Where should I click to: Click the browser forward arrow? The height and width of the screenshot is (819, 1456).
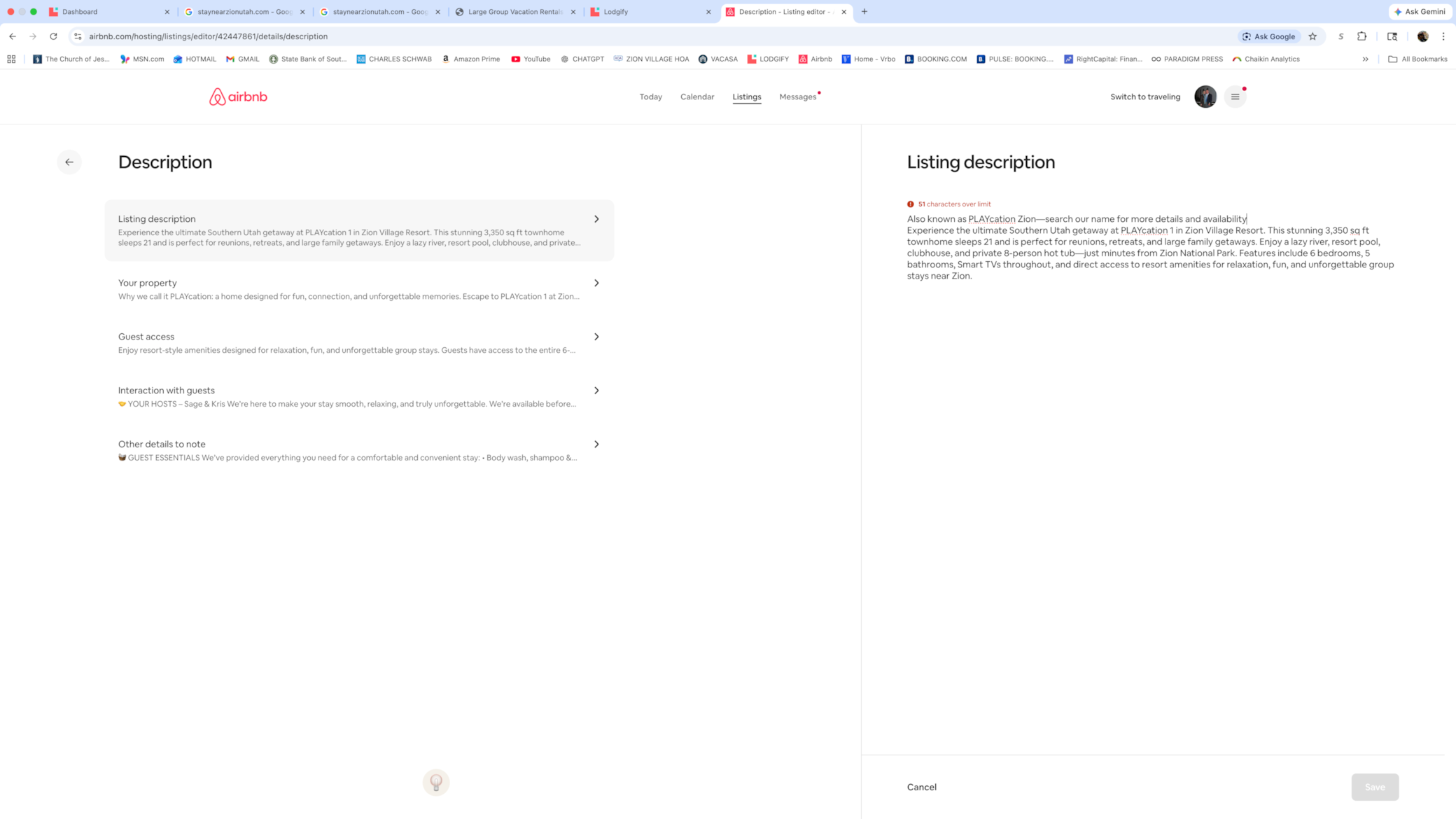tap(33, 36)
